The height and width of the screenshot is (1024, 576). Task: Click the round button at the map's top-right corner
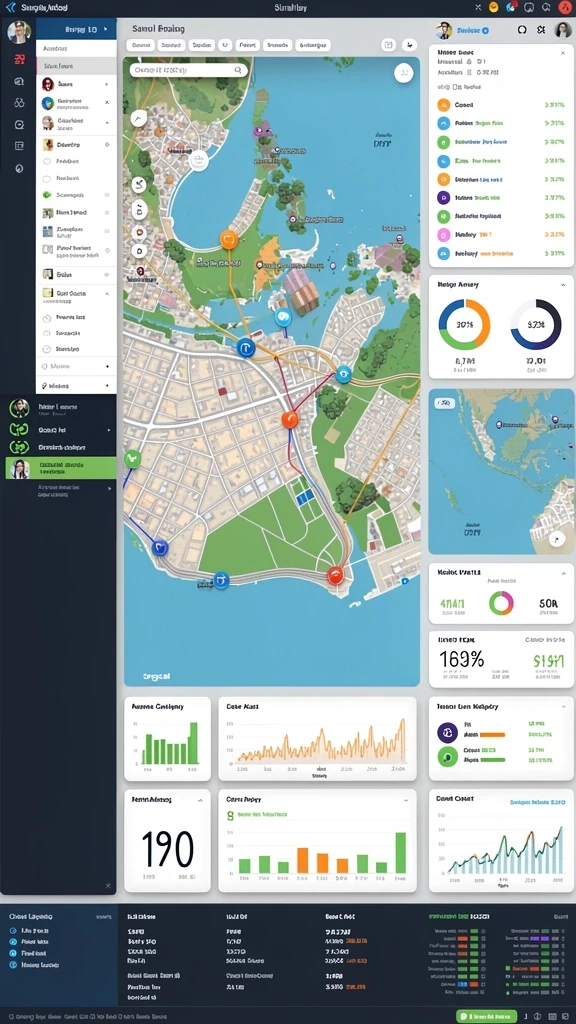(404, 72)
